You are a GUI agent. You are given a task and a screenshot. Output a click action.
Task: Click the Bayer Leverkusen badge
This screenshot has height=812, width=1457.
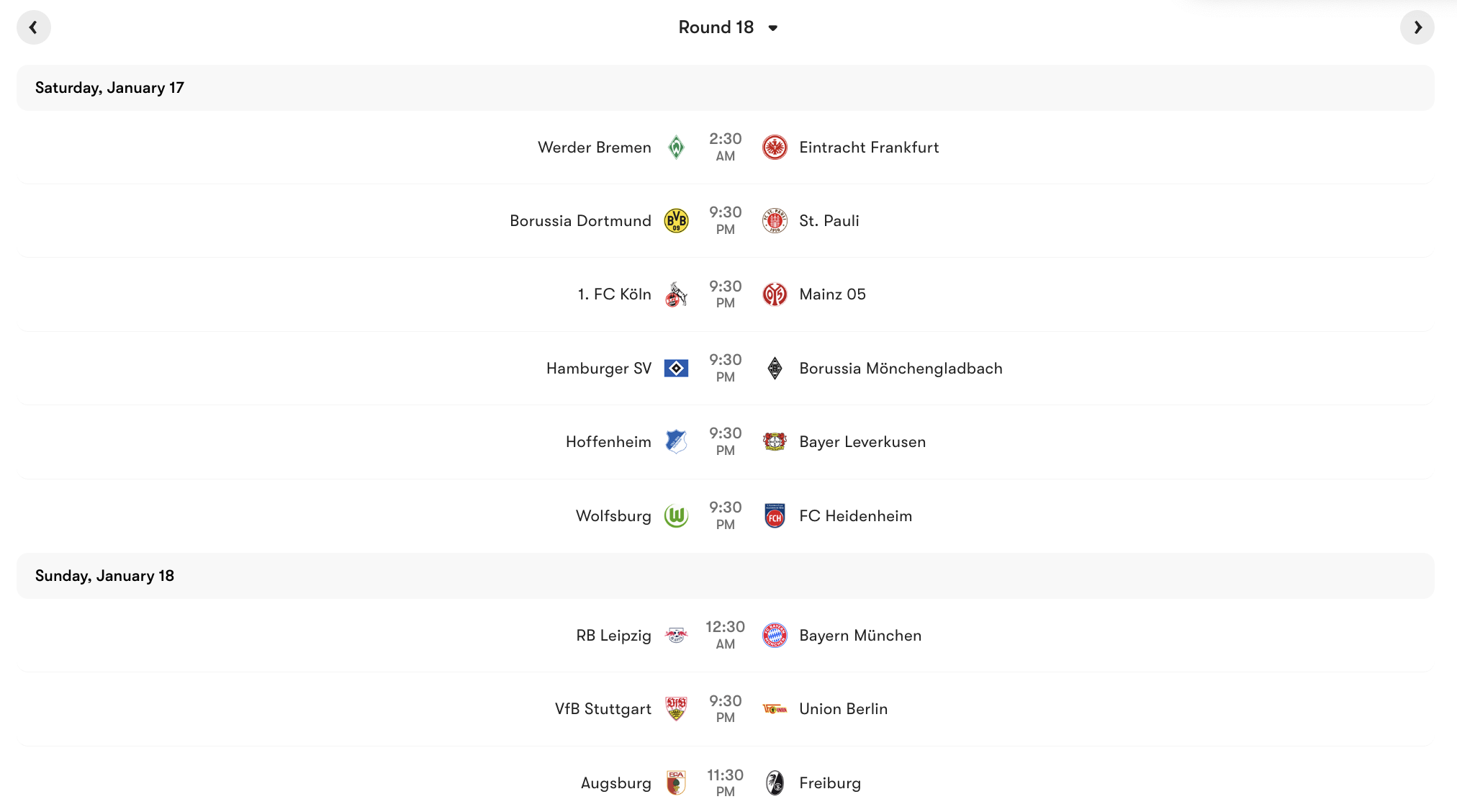[x=775, y=441]
